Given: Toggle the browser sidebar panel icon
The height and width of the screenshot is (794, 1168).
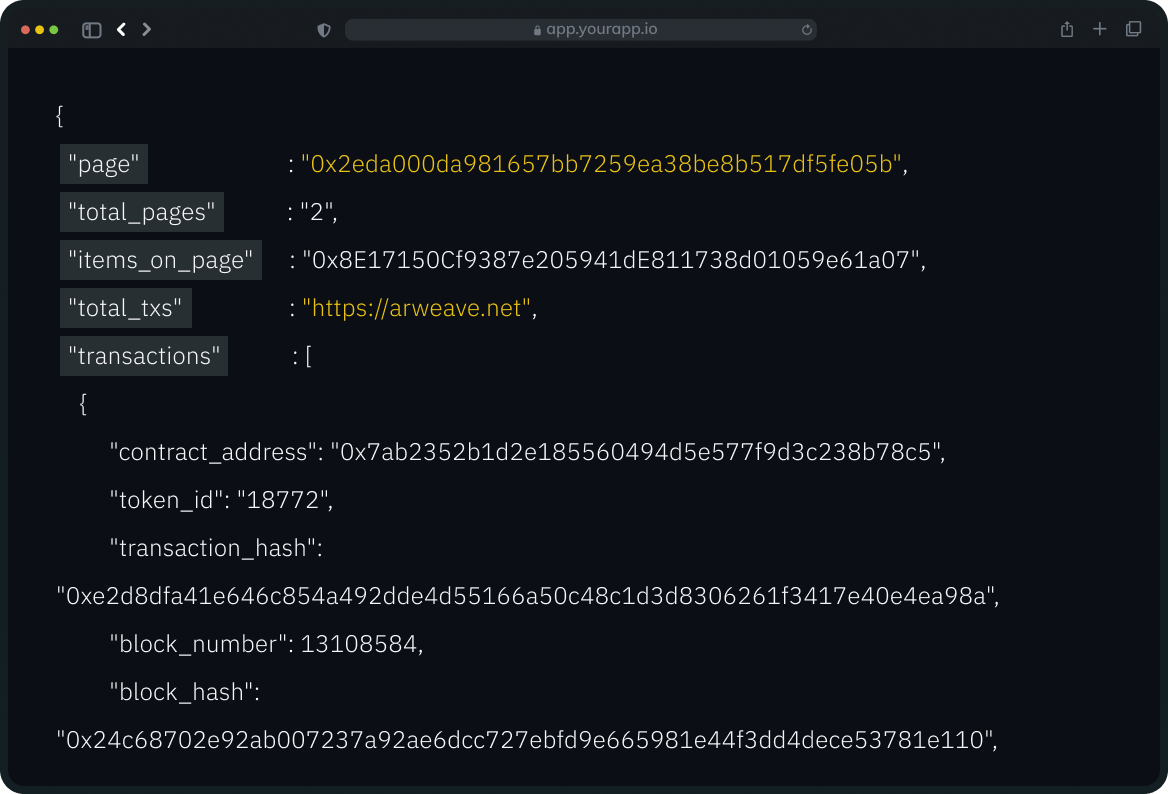Looking at the screenshot, I should click(x=91, y=30).
